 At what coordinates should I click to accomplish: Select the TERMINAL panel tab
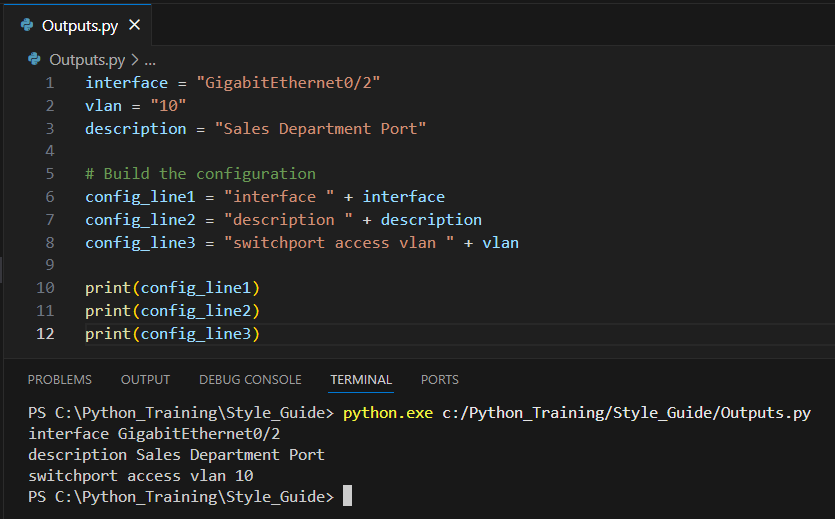361,380
